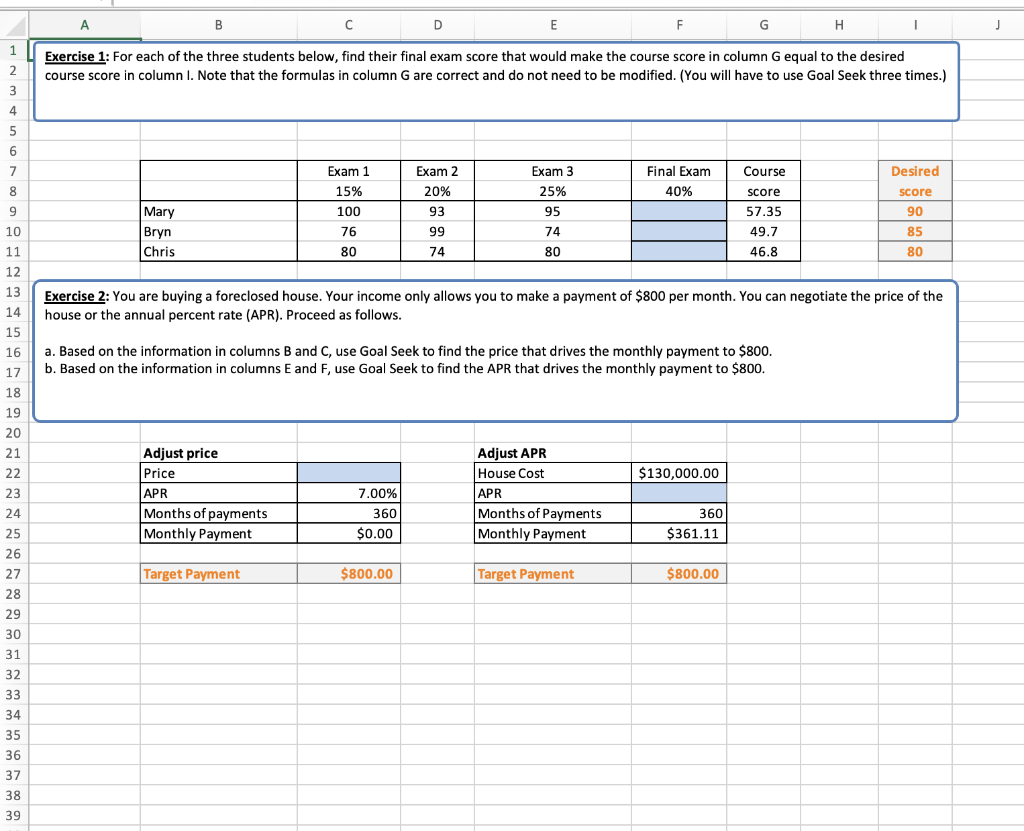This screenshot has width=1024, height=831.
Task: Select Adjust price Monthly Payment $0.00
Action: (349, 533)
